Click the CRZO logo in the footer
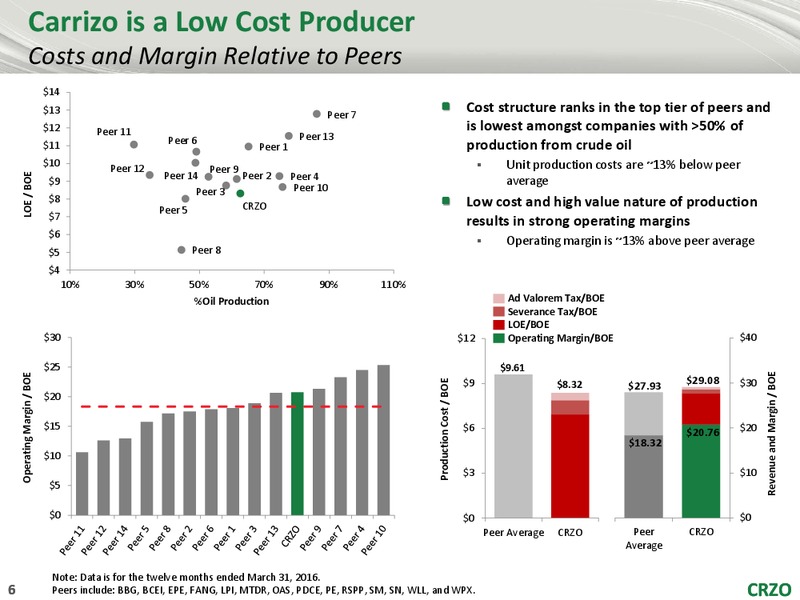 click(769, 590)
